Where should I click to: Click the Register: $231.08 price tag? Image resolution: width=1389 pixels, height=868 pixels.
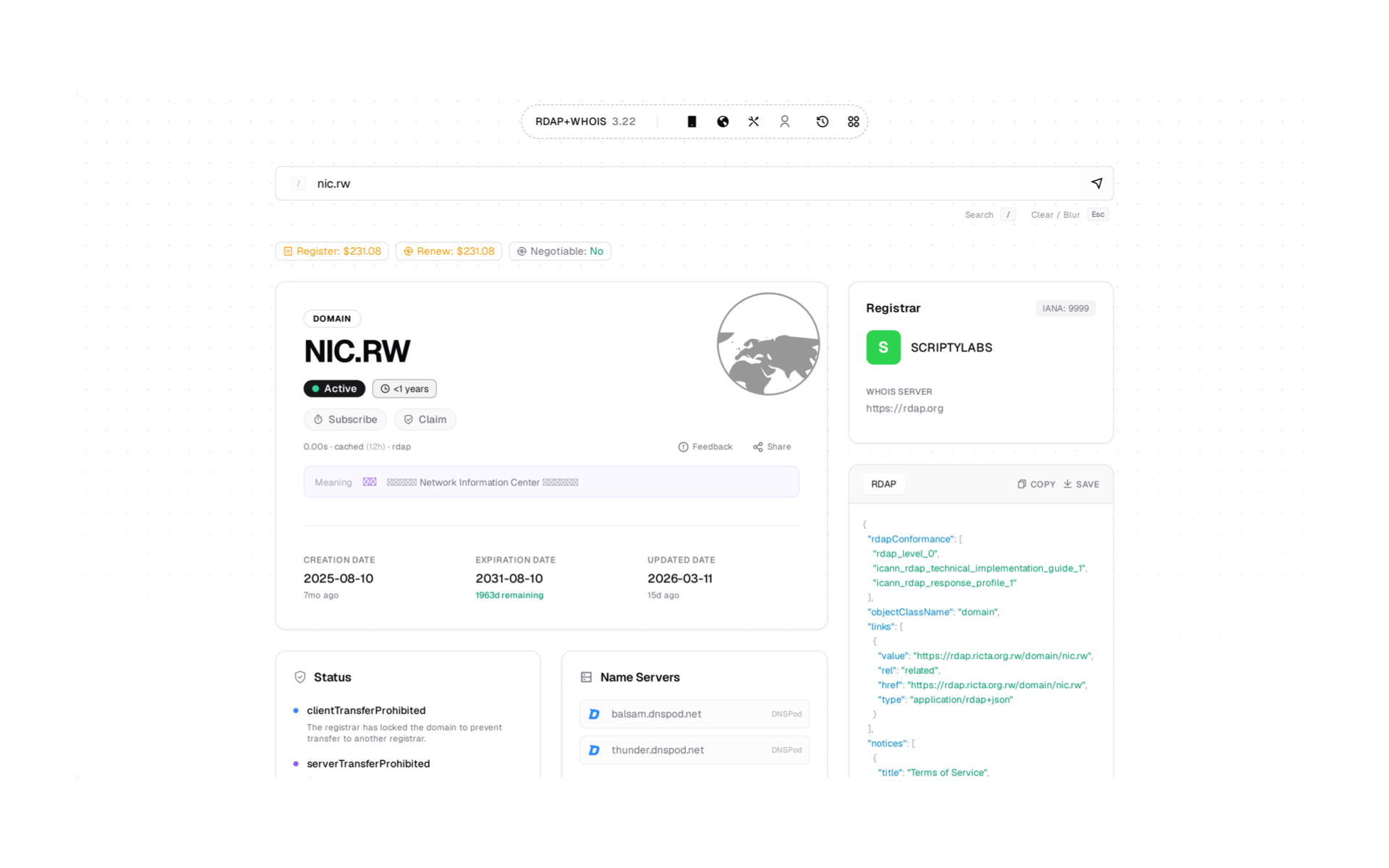[332, 251]
